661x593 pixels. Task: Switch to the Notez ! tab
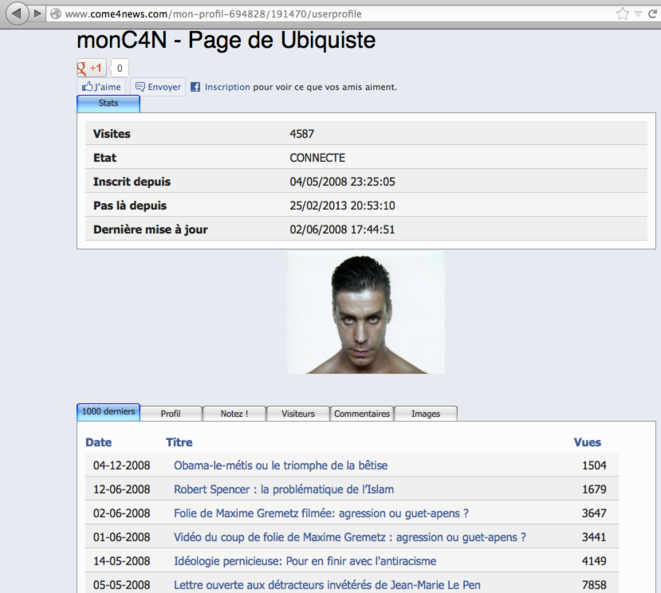click(x=234, y=413)
